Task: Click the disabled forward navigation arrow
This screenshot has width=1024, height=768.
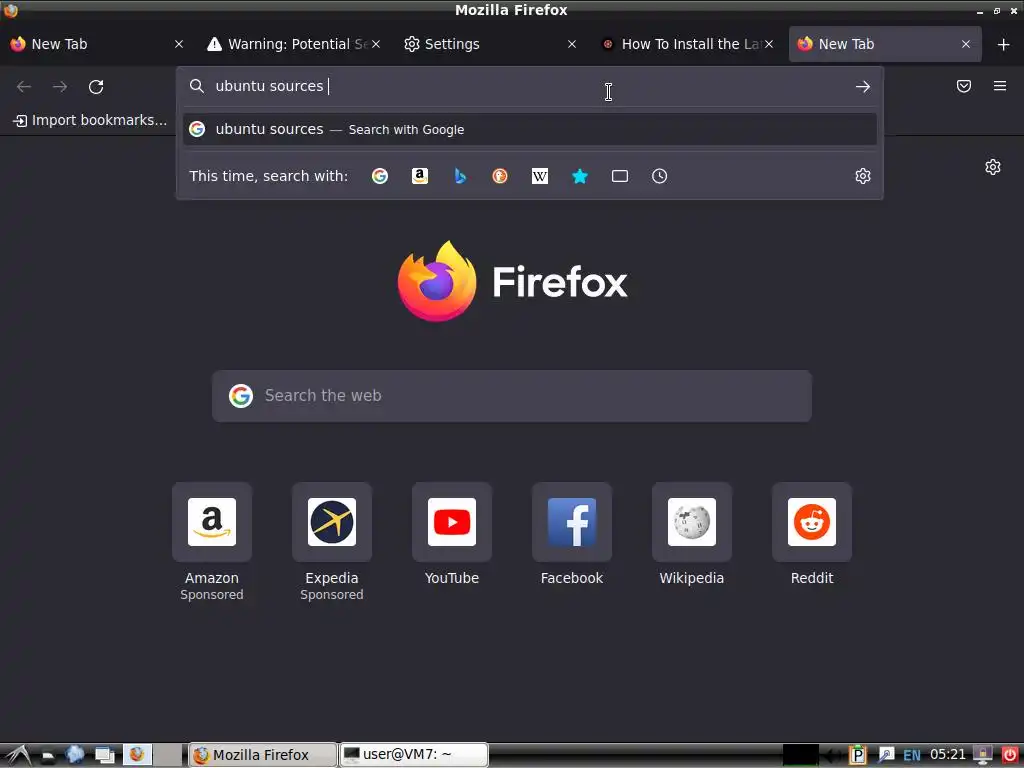Action: (60, 86)
